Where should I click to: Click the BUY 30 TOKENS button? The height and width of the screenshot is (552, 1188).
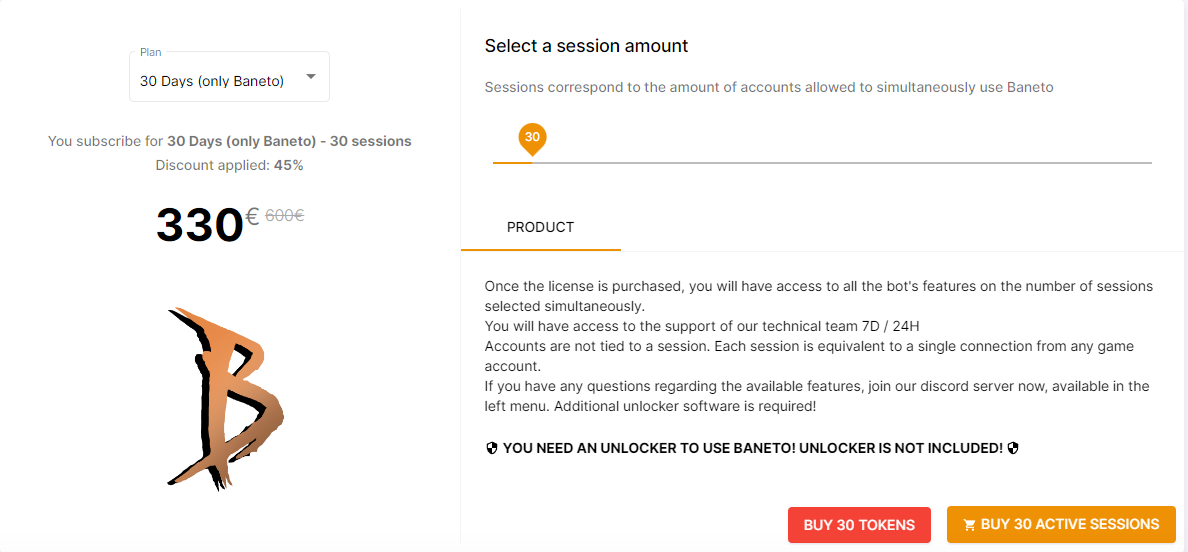pyautogui.click(x=859, y=525)
